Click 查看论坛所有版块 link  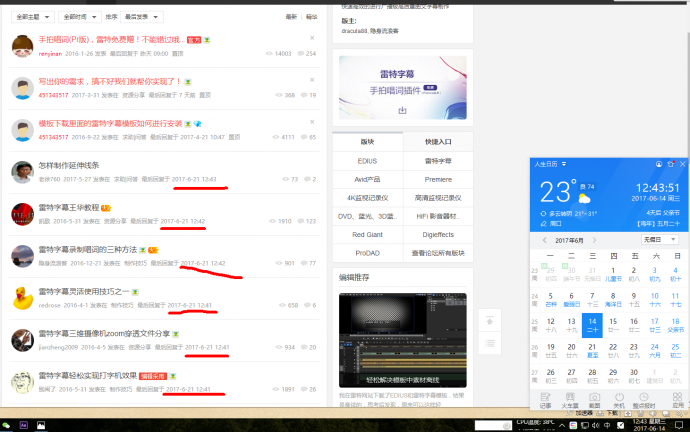[438, 253]
